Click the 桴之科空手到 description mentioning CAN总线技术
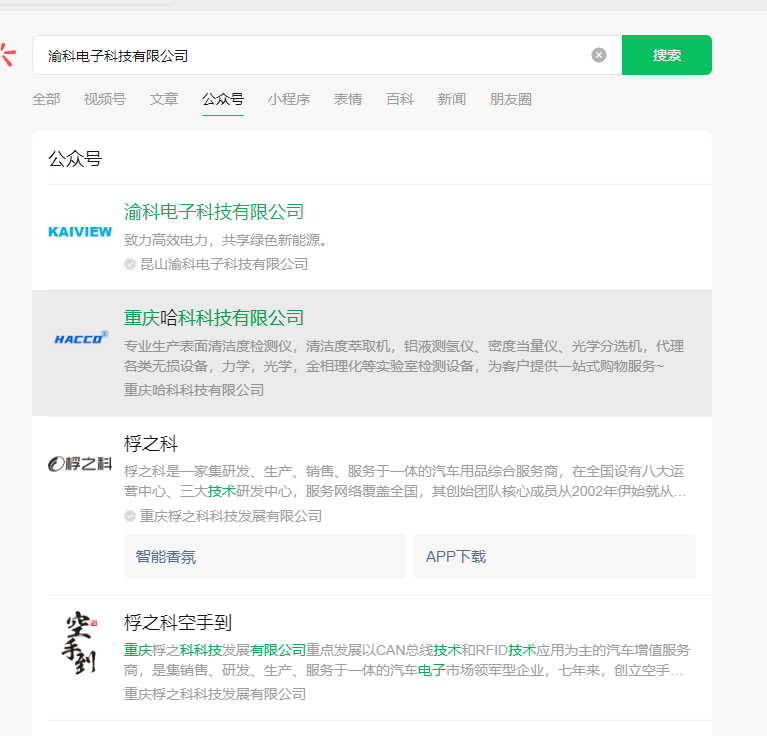Screen dimensions: 767x736 pos(407,660)
